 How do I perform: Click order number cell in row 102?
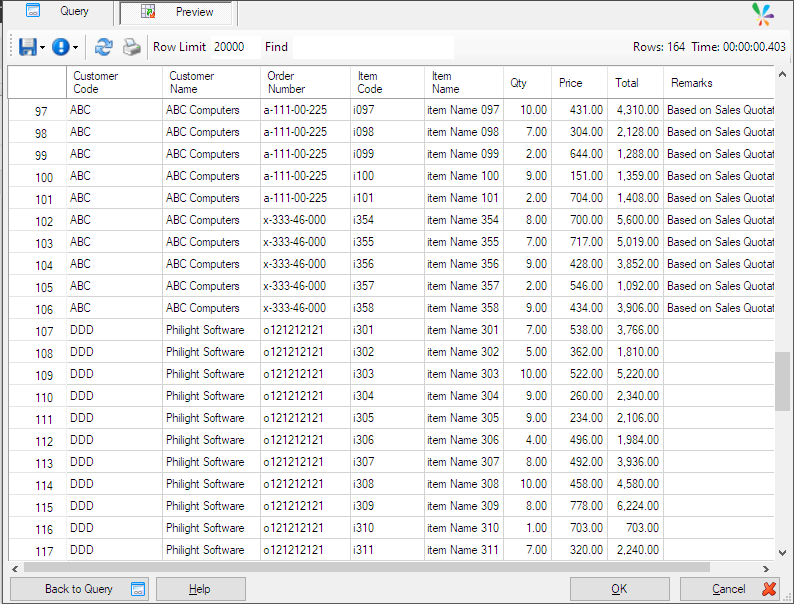click(x=305, y=220)
